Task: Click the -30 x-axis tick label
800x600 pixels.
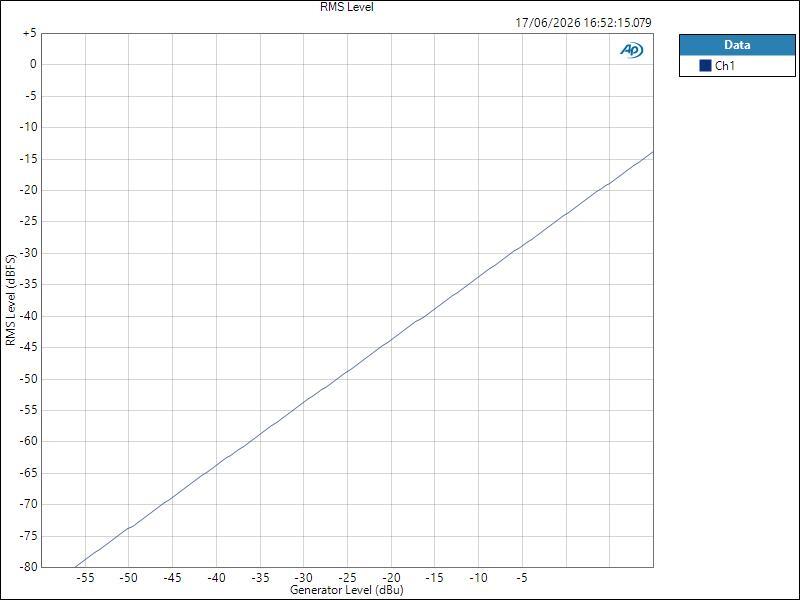Action: [304, 578]
